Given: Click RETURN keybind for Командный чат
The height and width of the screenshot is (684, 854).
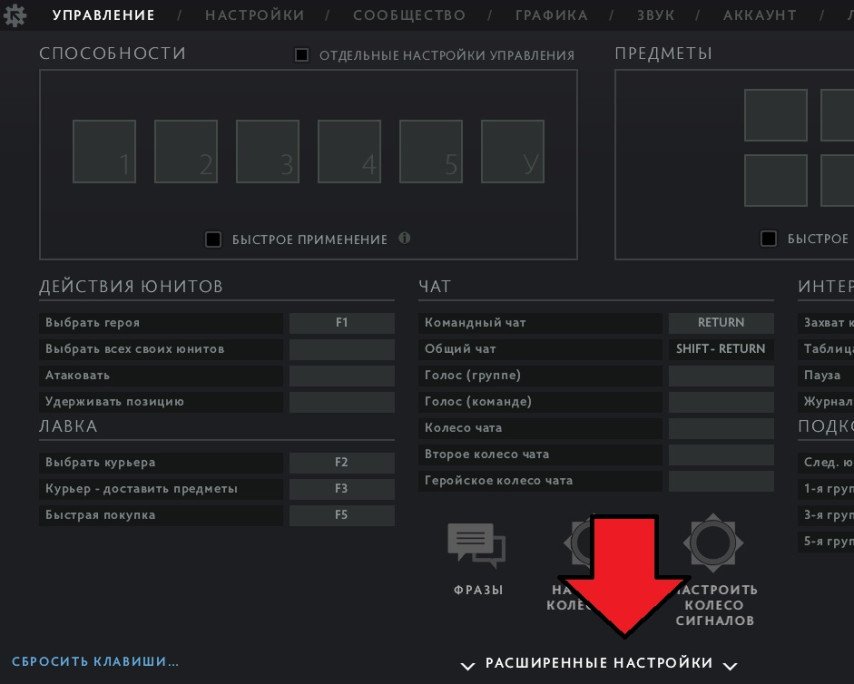Looking at the screenshot, I should [x=721, y=322].
